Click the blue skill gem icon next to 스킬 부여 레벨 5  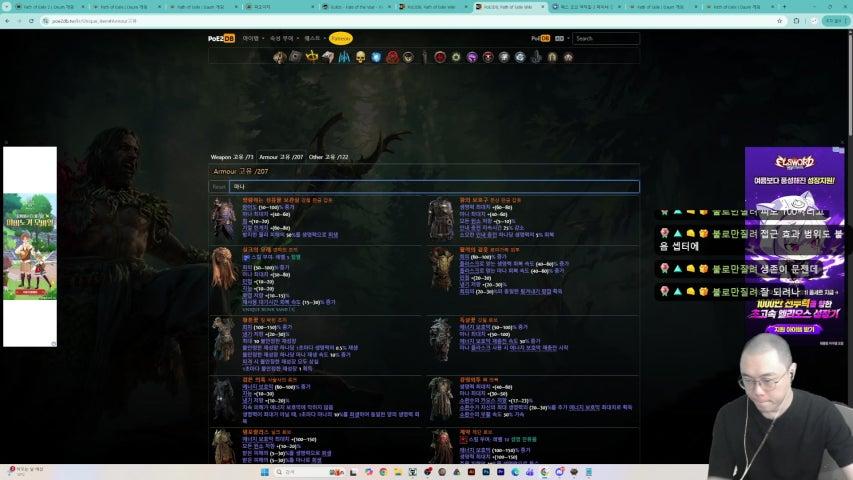(x=246, y=257)
